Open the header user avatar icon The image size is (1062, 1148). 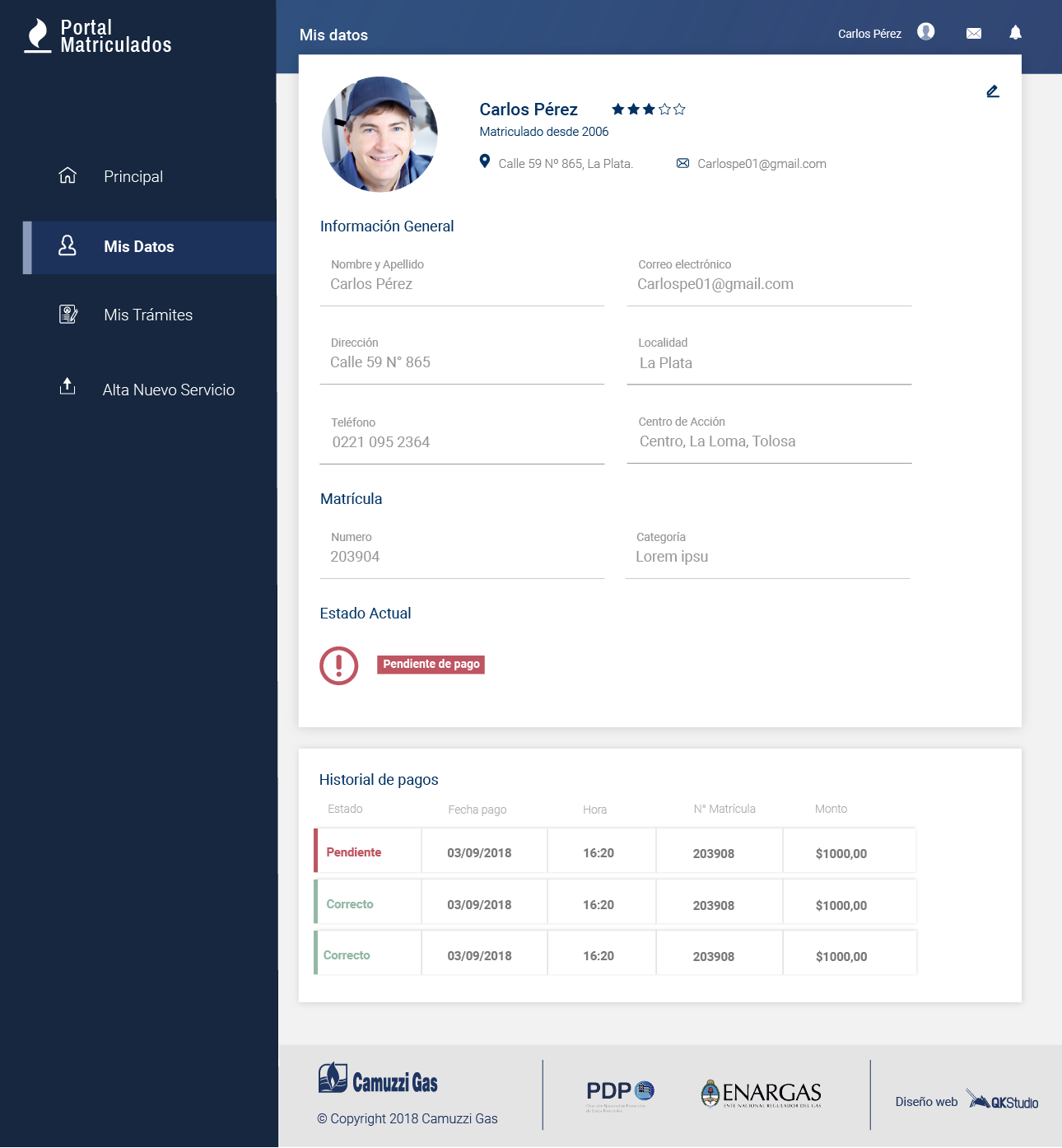coord(926,31)
